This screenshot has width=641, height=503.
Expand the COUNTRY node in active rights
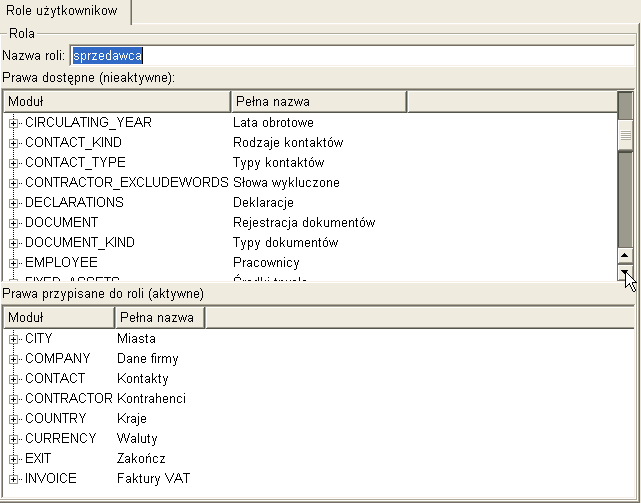pos(13,419)
